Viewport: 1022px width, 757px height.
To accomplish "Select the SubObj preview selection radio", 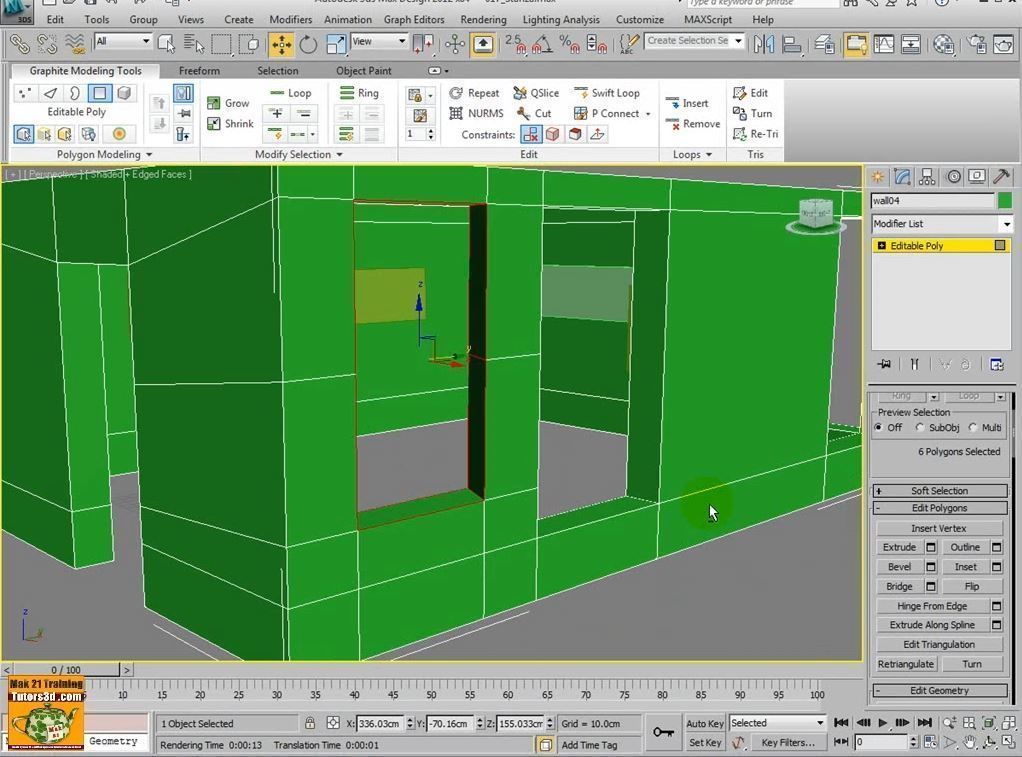I will click(920, 427).
